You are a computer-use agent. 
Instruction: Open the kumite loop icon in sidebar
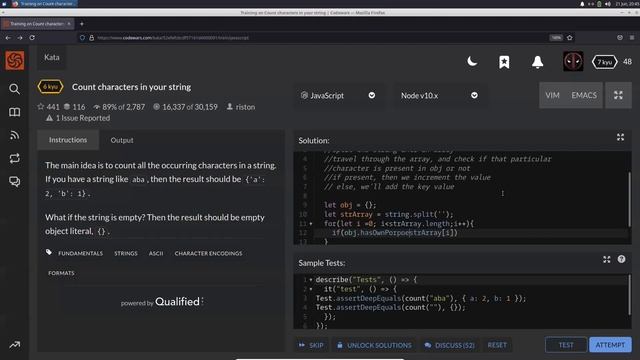[15, 158]
